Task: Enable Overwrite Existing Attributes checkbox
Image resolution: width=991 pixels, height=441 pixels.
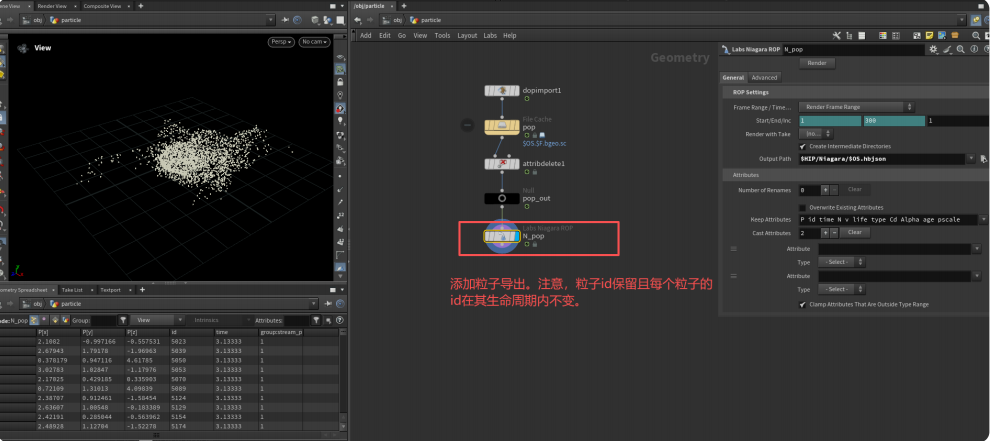Action: [x=803, y=206]
